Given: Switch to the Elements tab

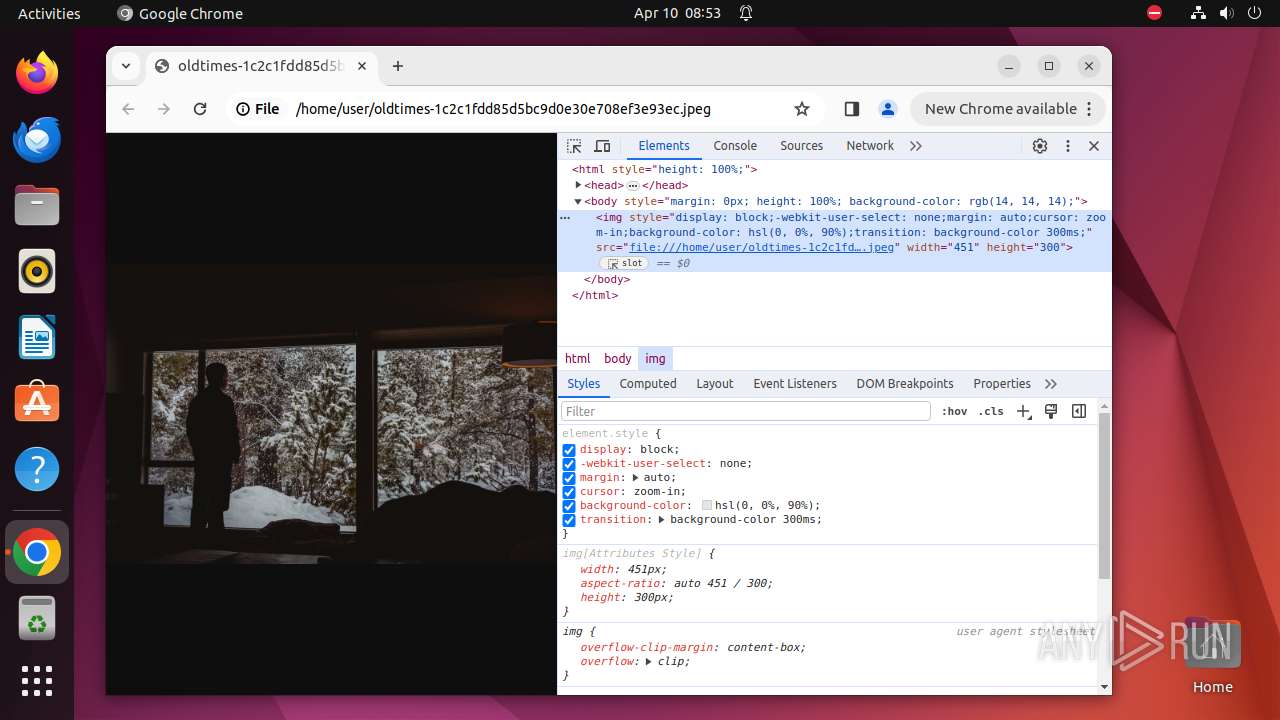Looking at the screenshot, I should (x=664, y=146).
